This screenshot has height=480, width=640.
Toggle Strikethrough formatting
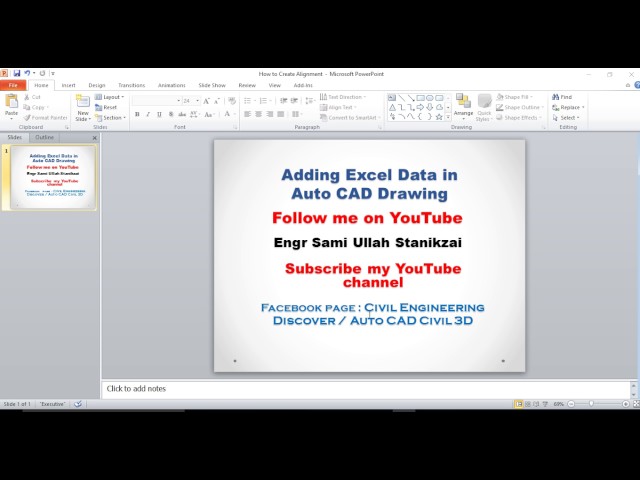click(x=182, y=114)
